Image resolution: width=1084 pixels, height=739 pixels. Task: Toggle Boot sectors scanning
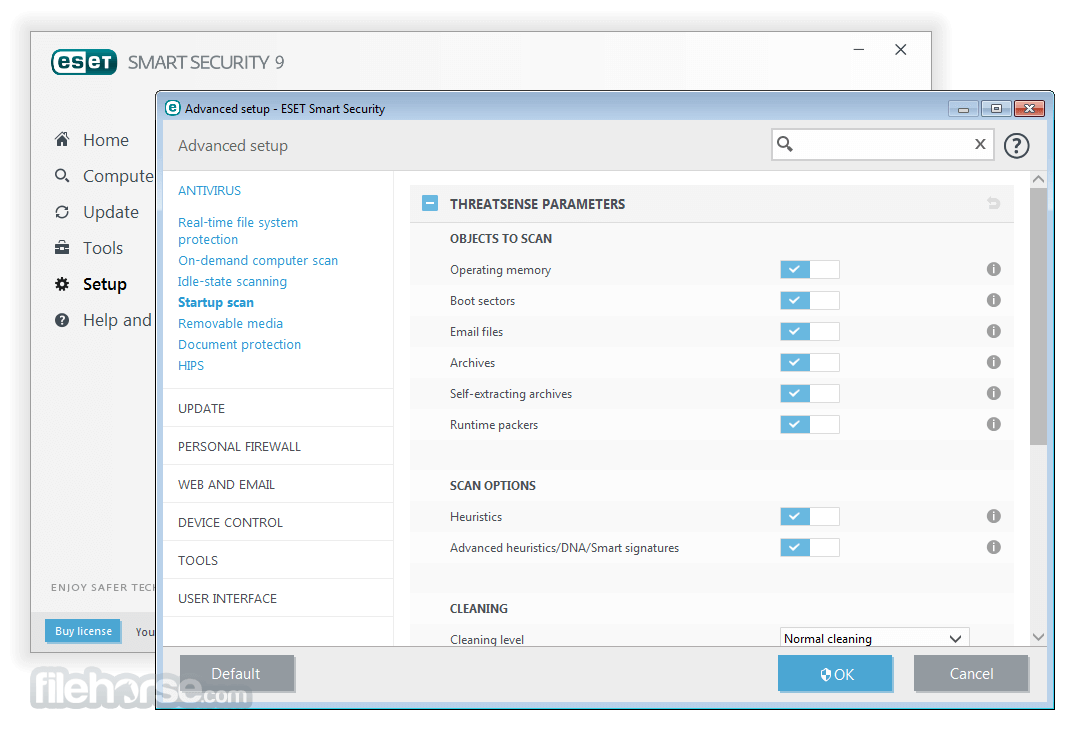pyautogui.click(x=810, y=301)
